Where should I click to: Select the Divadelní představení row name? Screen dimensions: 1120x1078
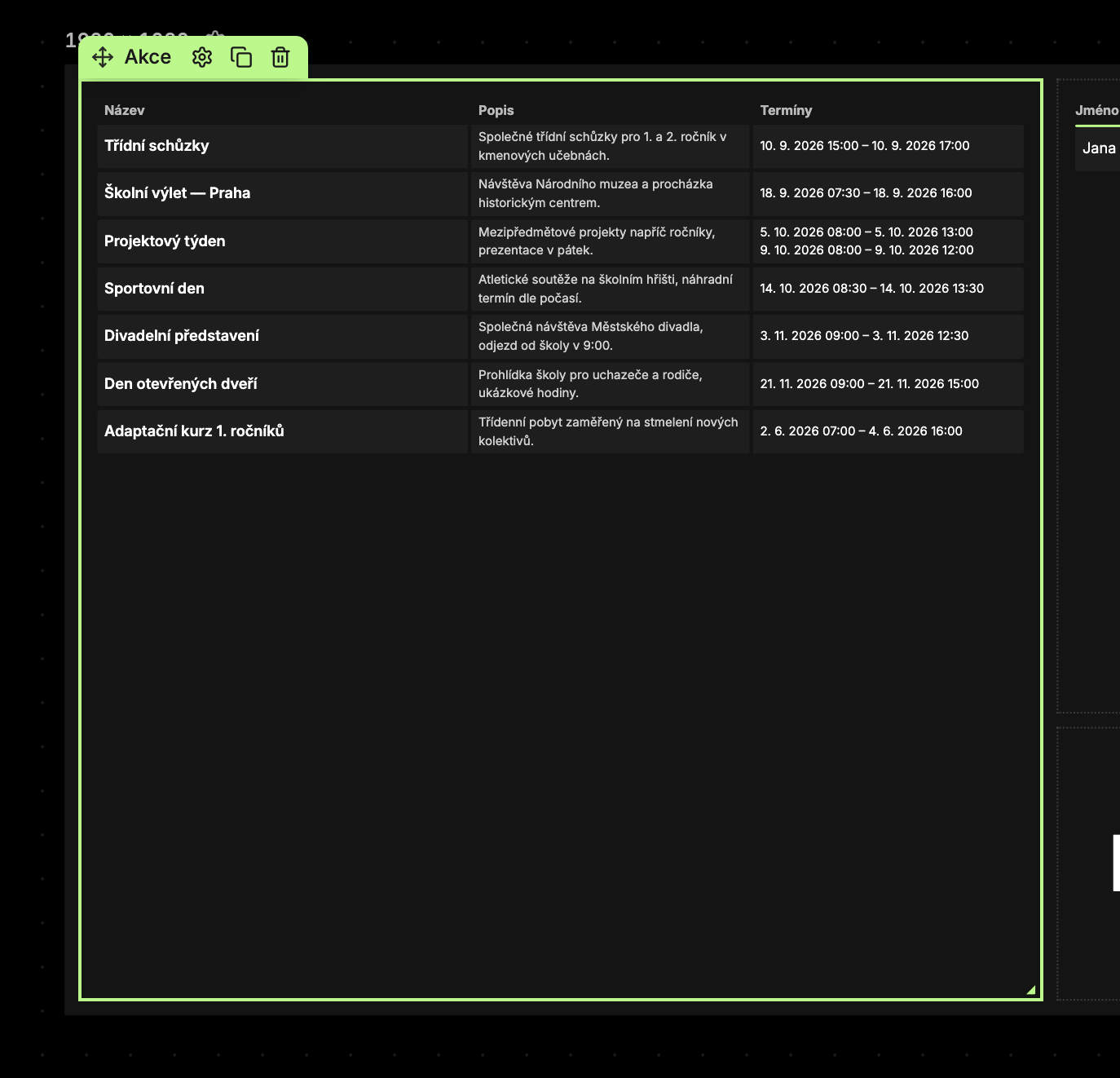pyautogui.click(x=182, y=336)
